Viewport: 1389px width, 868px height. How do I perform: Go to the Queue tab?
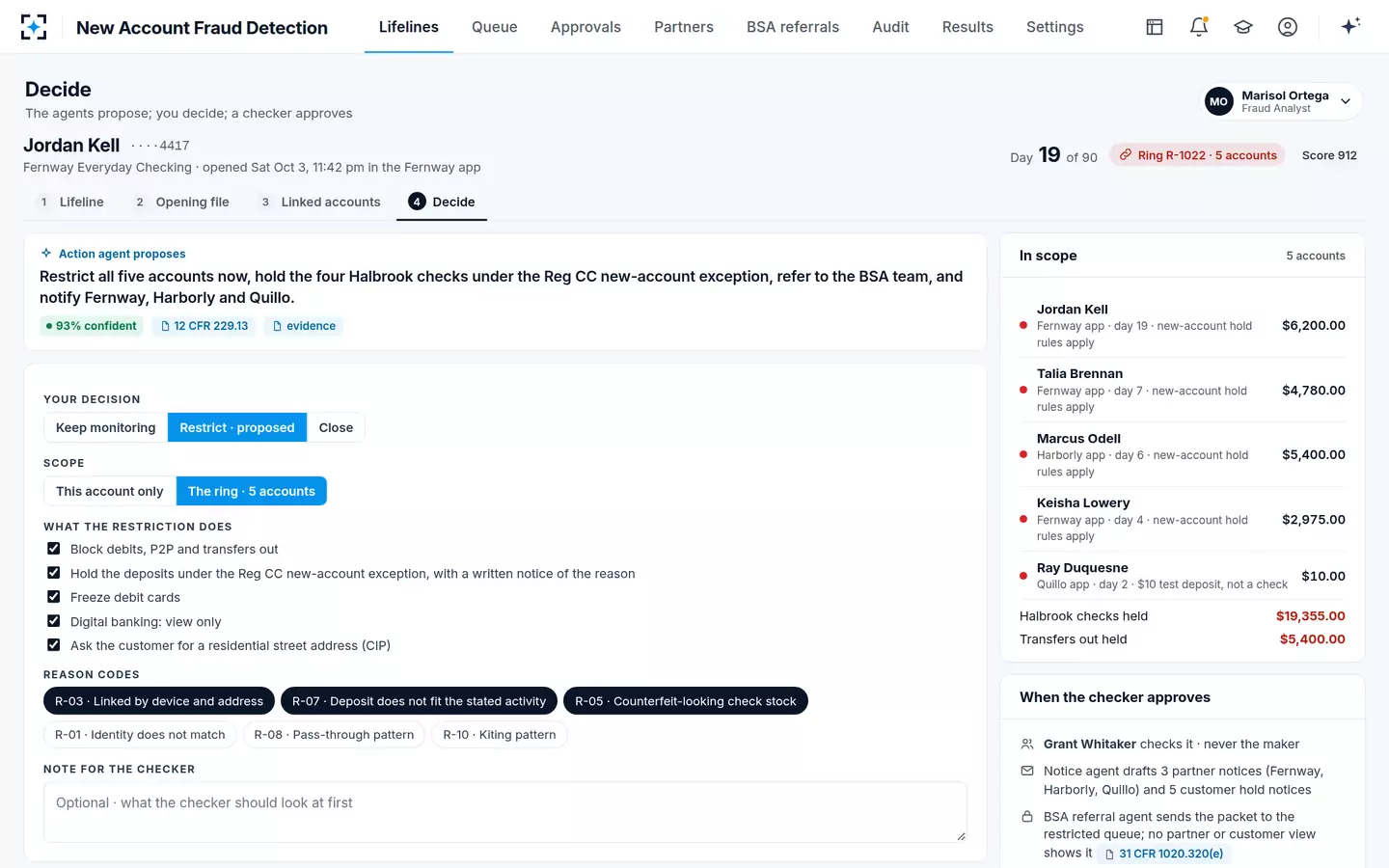pos(495,27)
